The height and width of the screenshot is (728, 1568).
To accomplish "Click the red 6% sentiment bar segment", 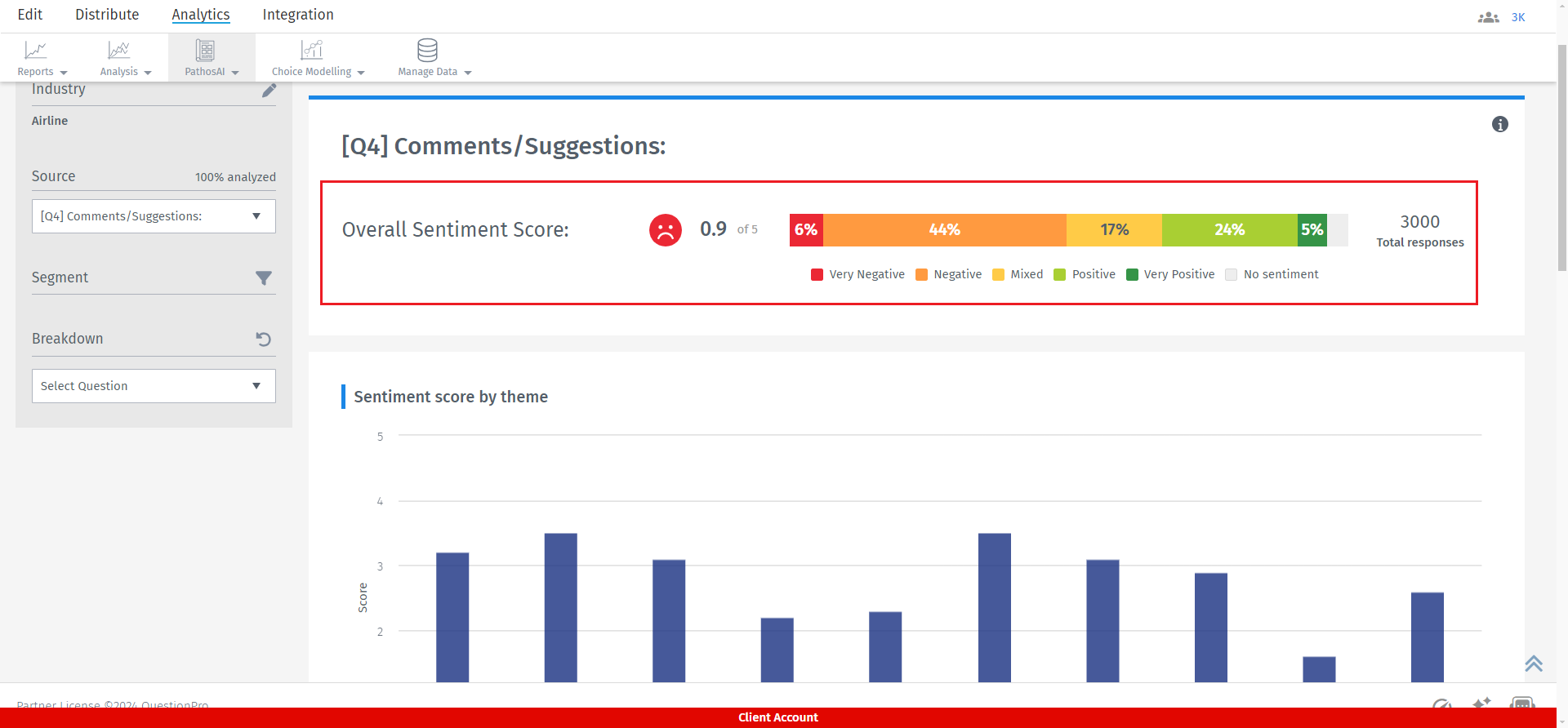I will pyautogui.click(x=806, y=230).
